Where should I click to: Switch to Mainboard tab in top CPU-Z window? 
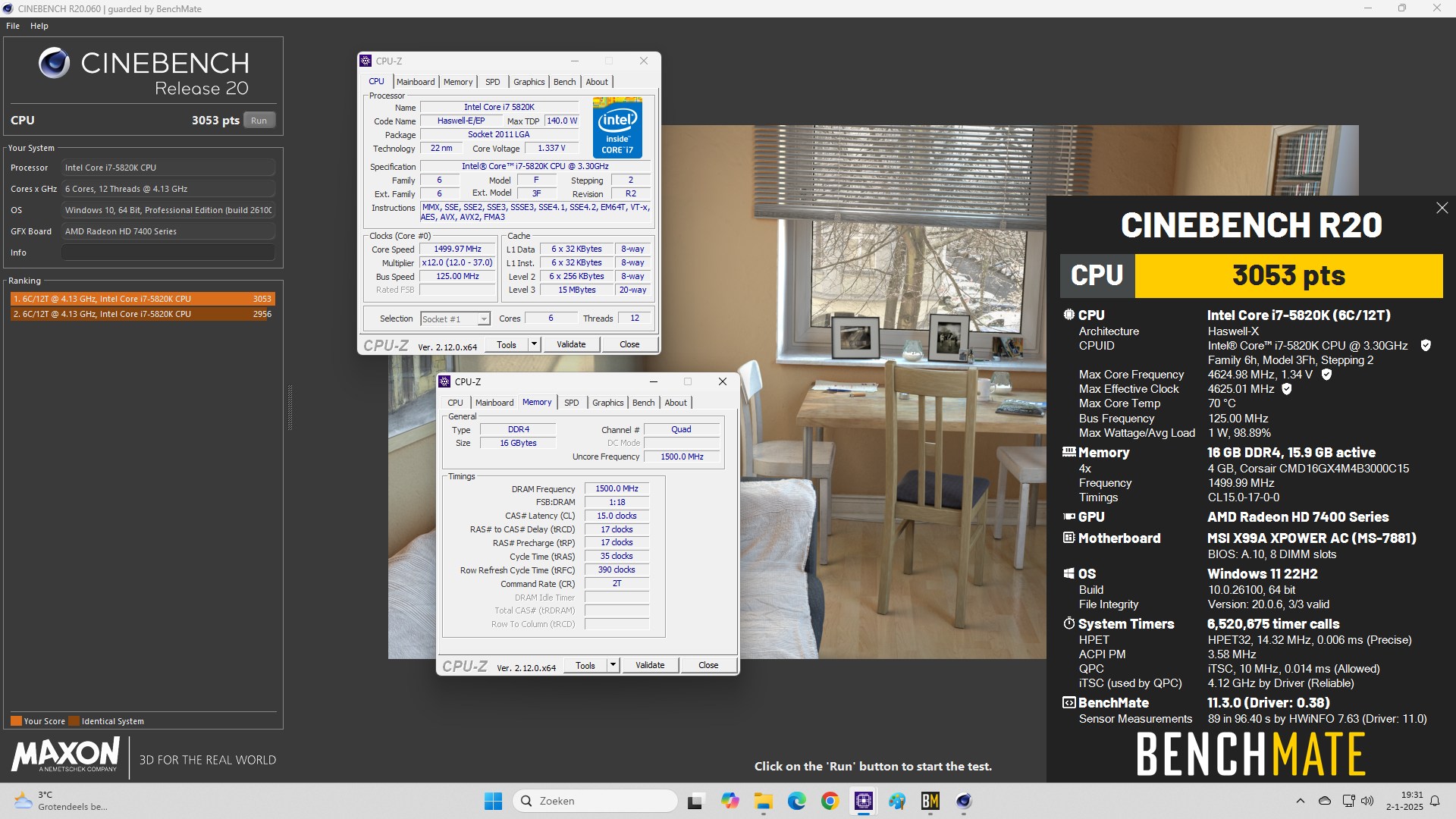point(416,82)
